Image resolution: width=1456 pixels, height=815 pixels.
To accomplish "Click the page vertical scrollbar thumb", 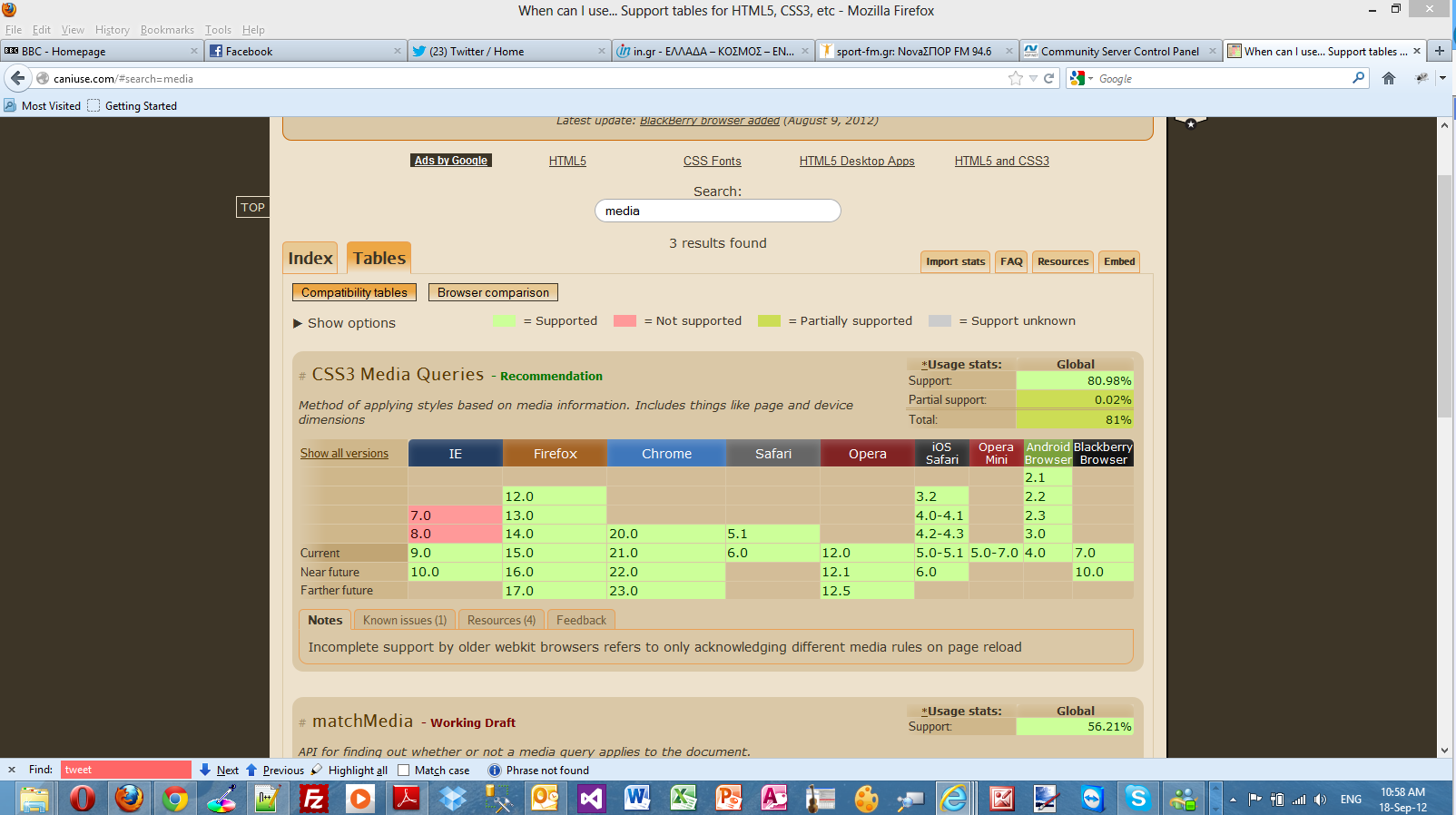I will (x=1444, y=295).
